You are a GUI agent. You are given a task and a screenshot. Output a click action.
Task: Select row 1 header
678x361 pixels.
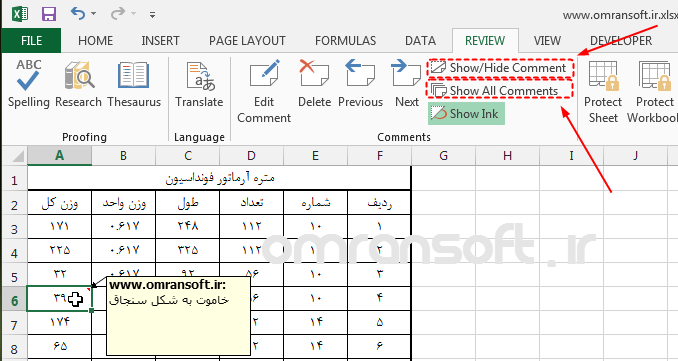tap(15, 180)
